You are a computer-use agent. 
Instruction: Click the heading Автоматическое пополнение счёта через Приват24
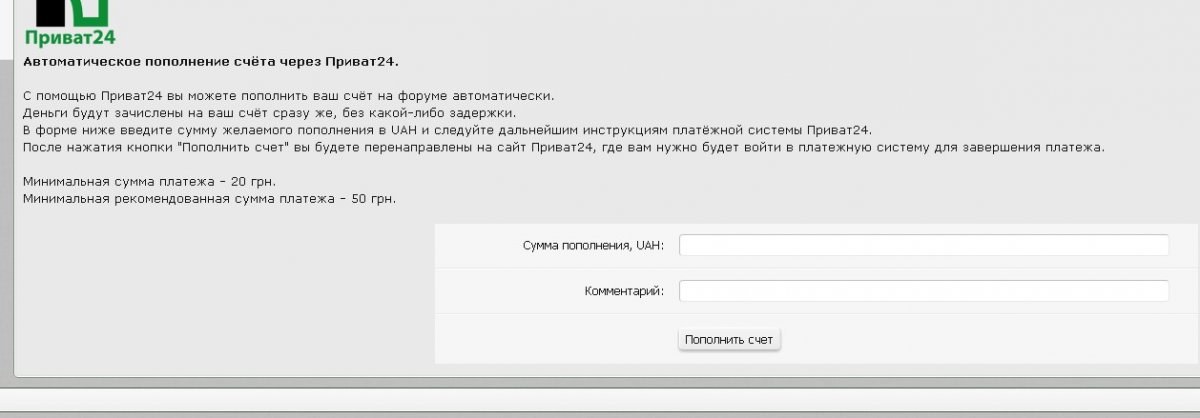click(x=210, y=62)
